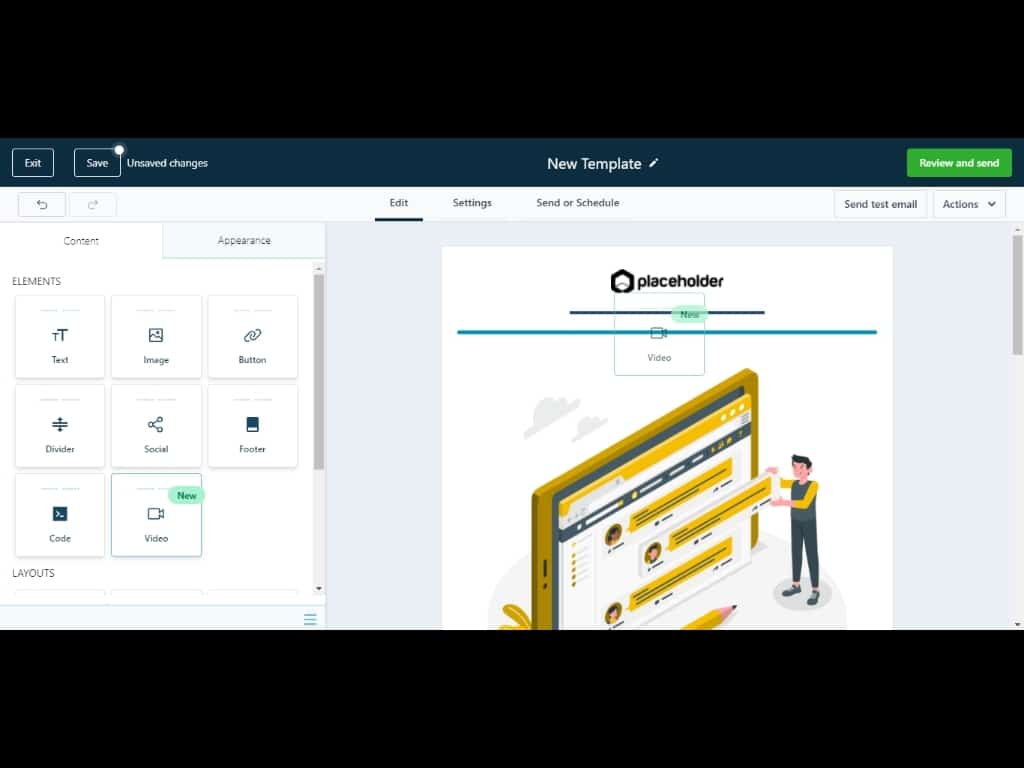Go to Send or Schedule tab

577,203
